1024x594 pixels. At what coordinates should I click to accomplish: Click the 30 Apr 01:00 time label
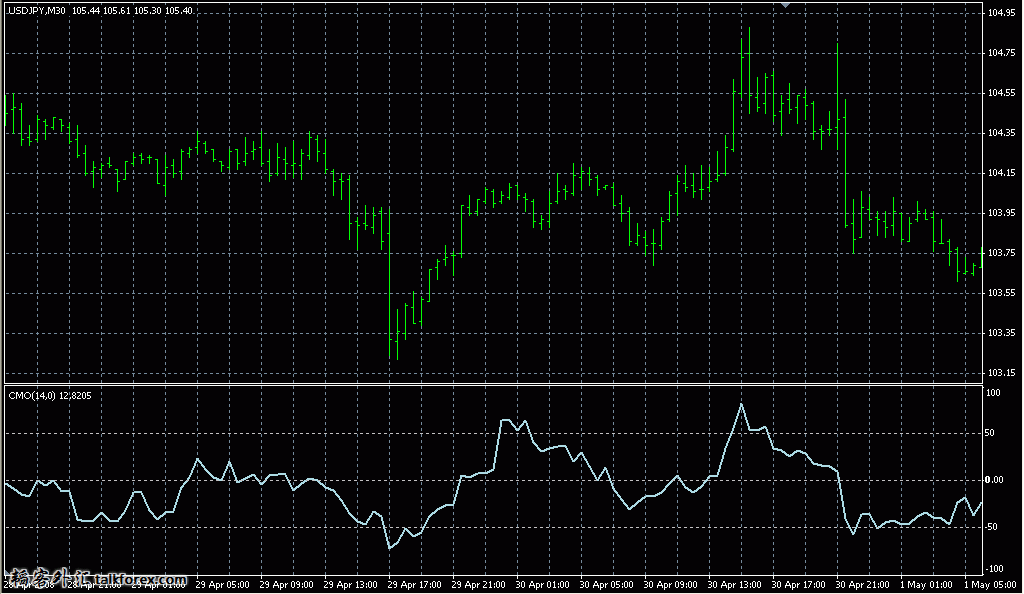(x=542, y=585)
